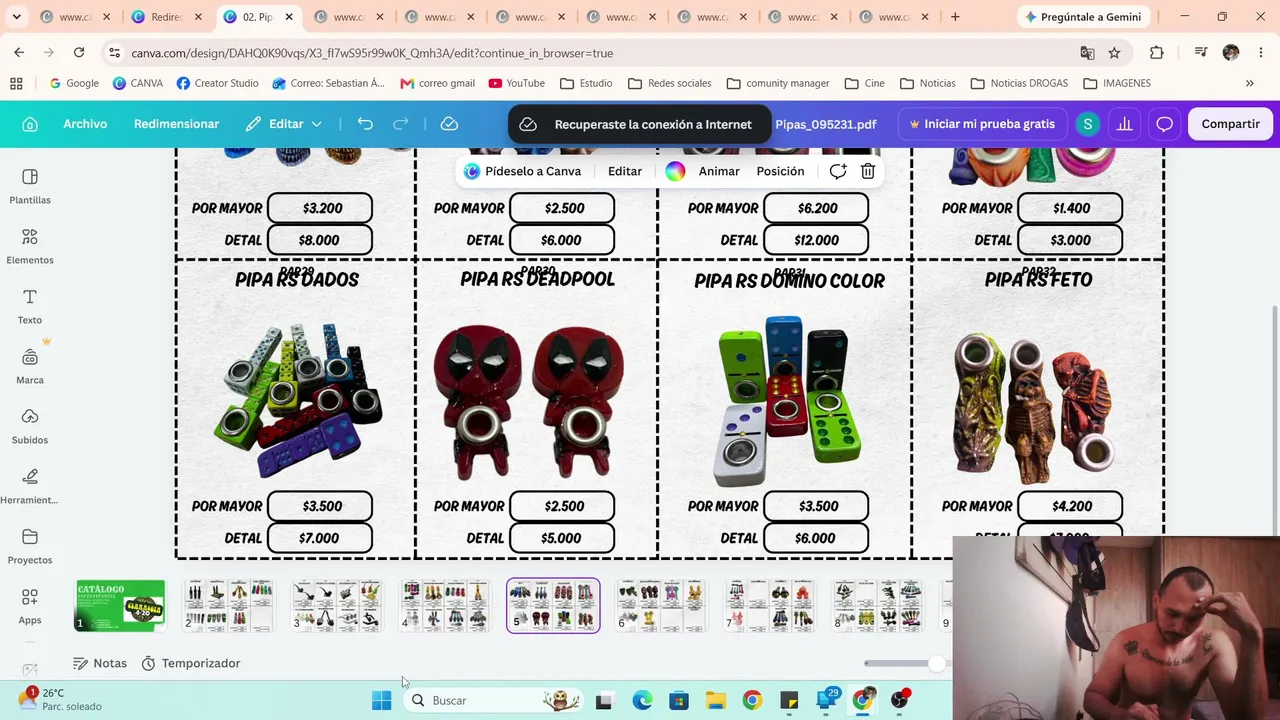Open the Apps sidebar panel
Image resolution: width=1280 pixels, height=720 pixels.
click(30, 606)
